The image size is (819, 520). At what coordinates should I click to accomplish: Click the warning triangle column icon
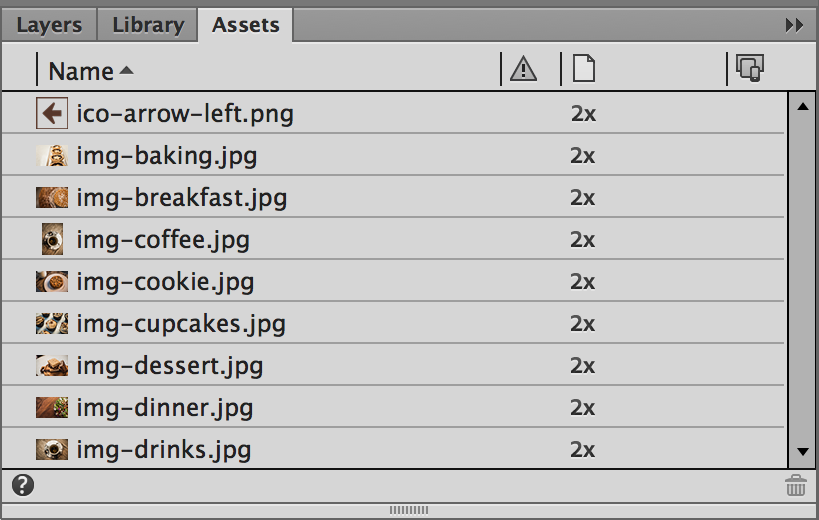pyautogui.click(x=523, y=69)
